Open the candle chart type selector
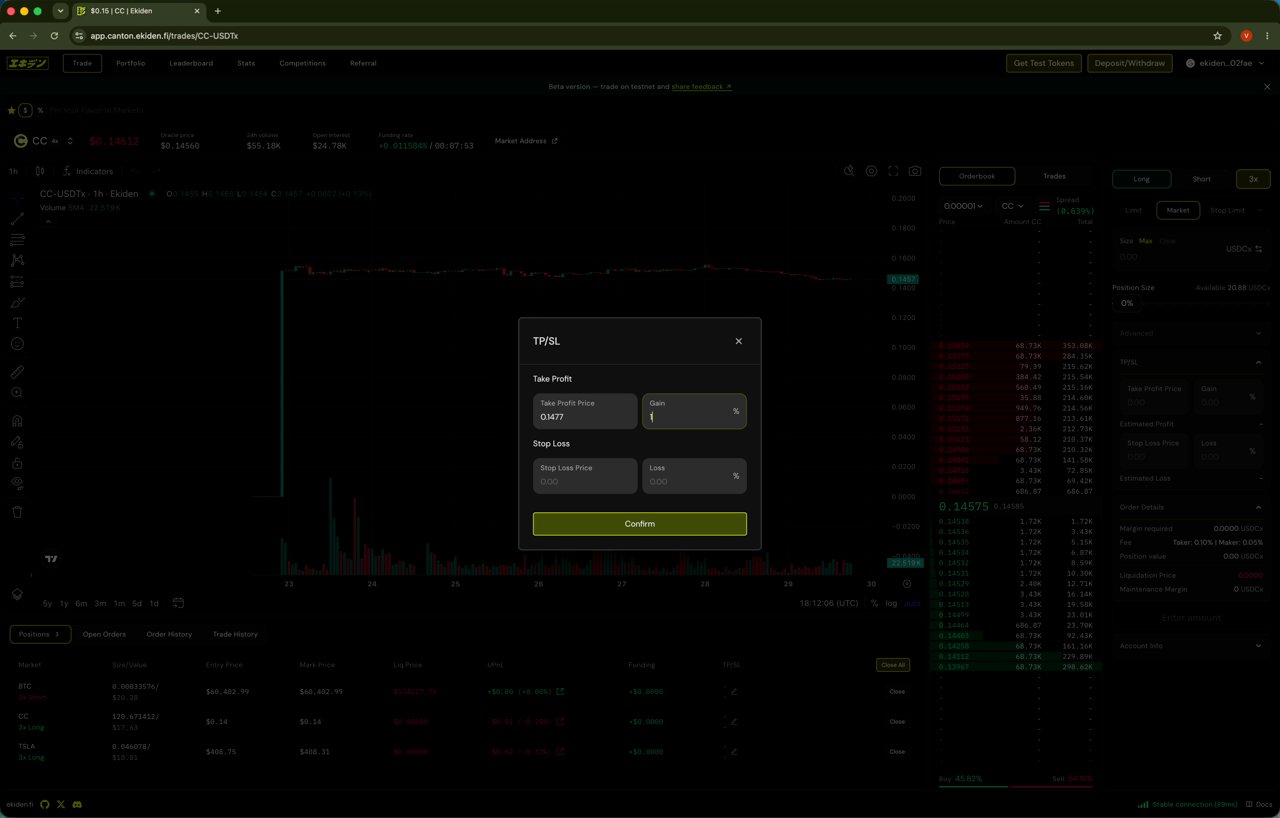The image size is (1280, 818). coord(40,171)
